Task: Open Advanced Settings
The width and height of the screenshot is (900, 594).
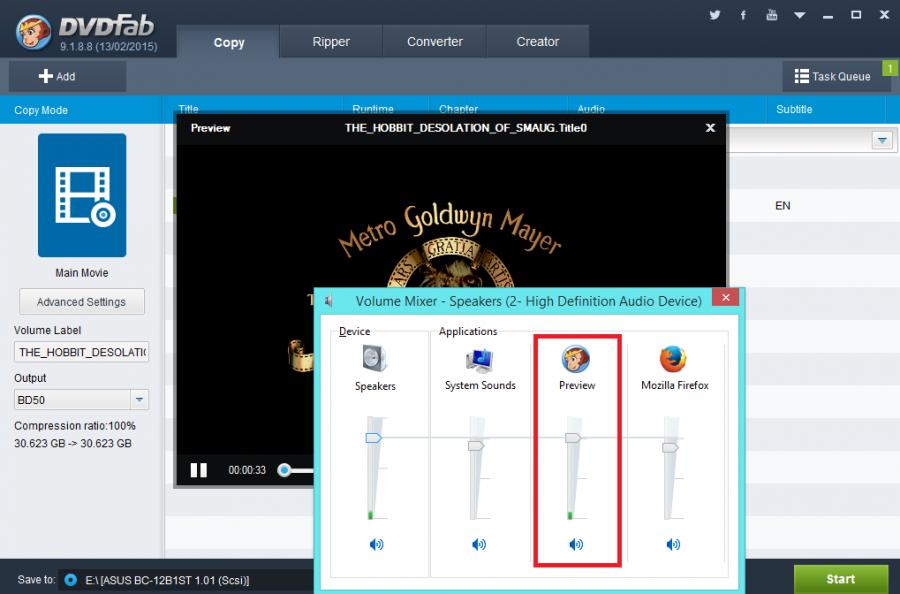Action: (82, 302)
